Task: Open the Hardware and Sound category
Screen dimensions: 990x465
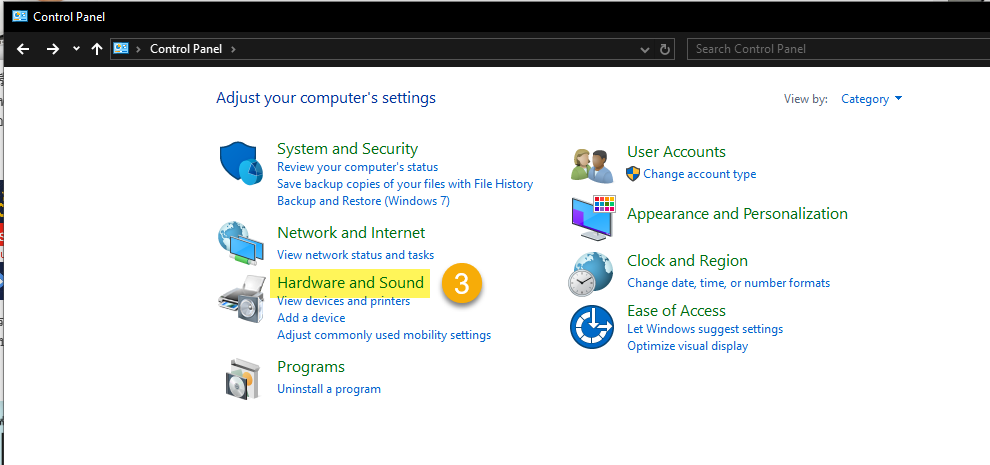Action: [x=350, y=282]
